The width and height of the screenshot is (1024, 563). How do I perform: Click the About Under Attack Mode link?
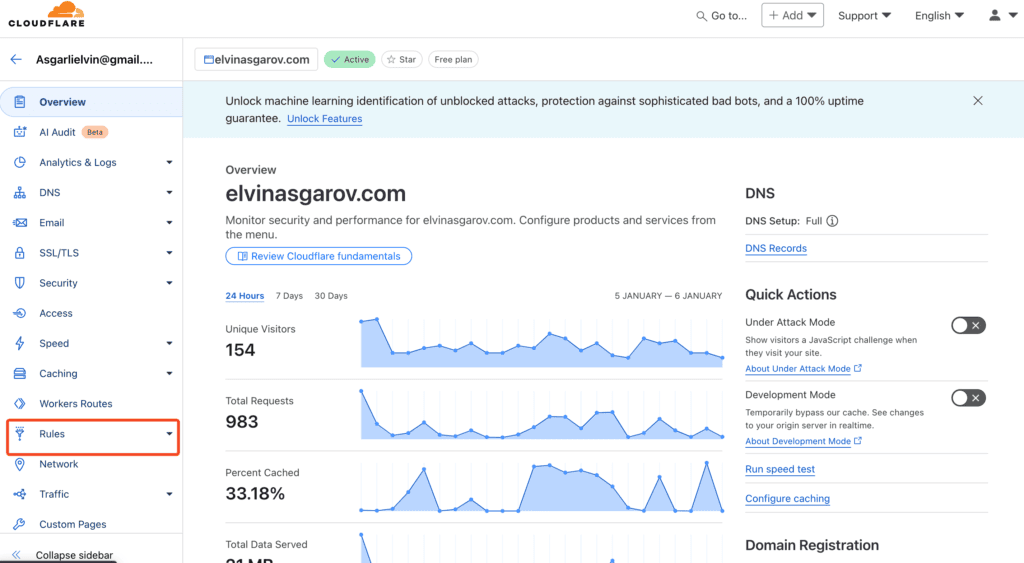[798, 368]
